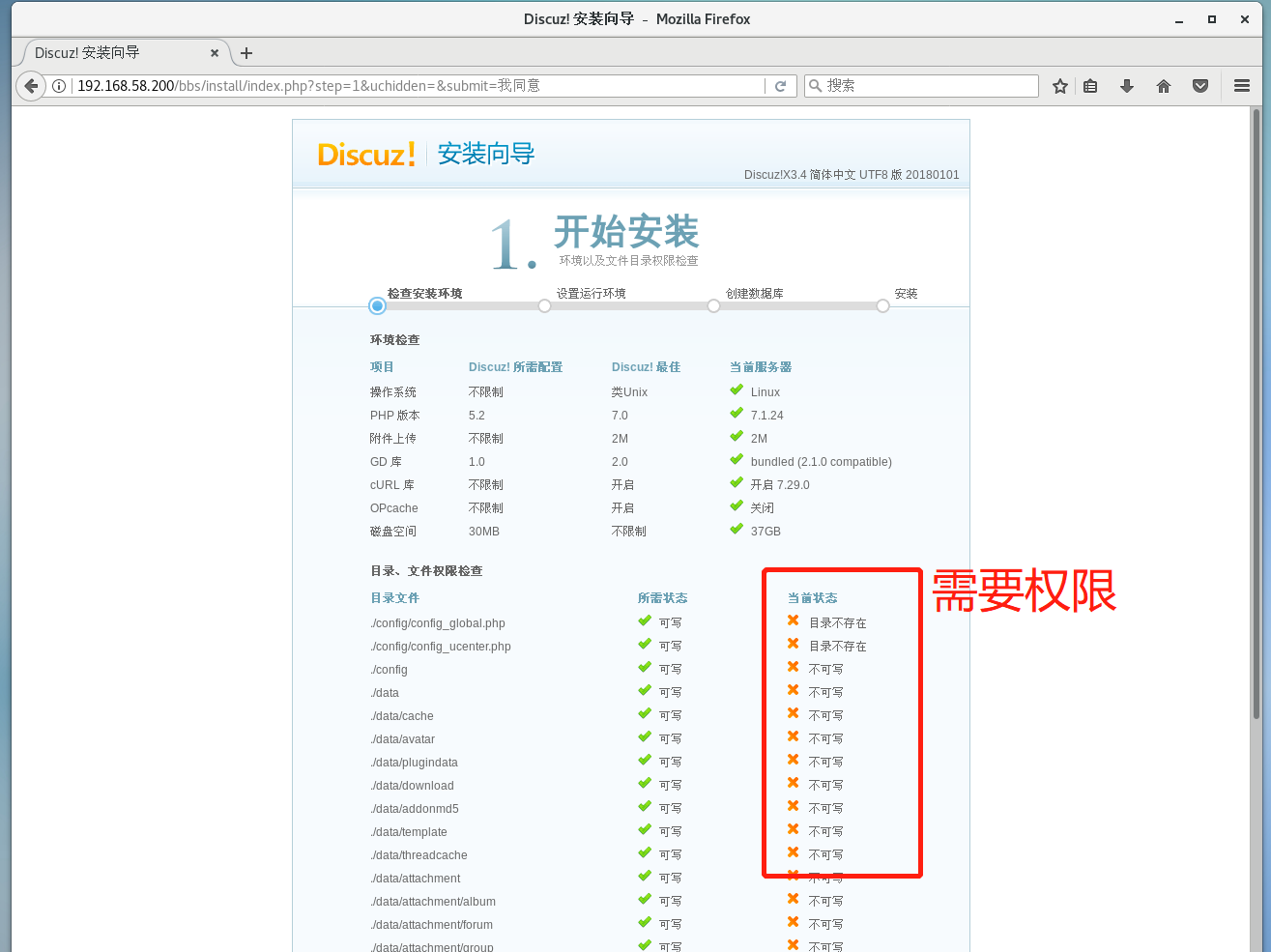Screen dimensions: 1271x952
Task: Click the 环境检查 section heading
Action: (395, 340)
